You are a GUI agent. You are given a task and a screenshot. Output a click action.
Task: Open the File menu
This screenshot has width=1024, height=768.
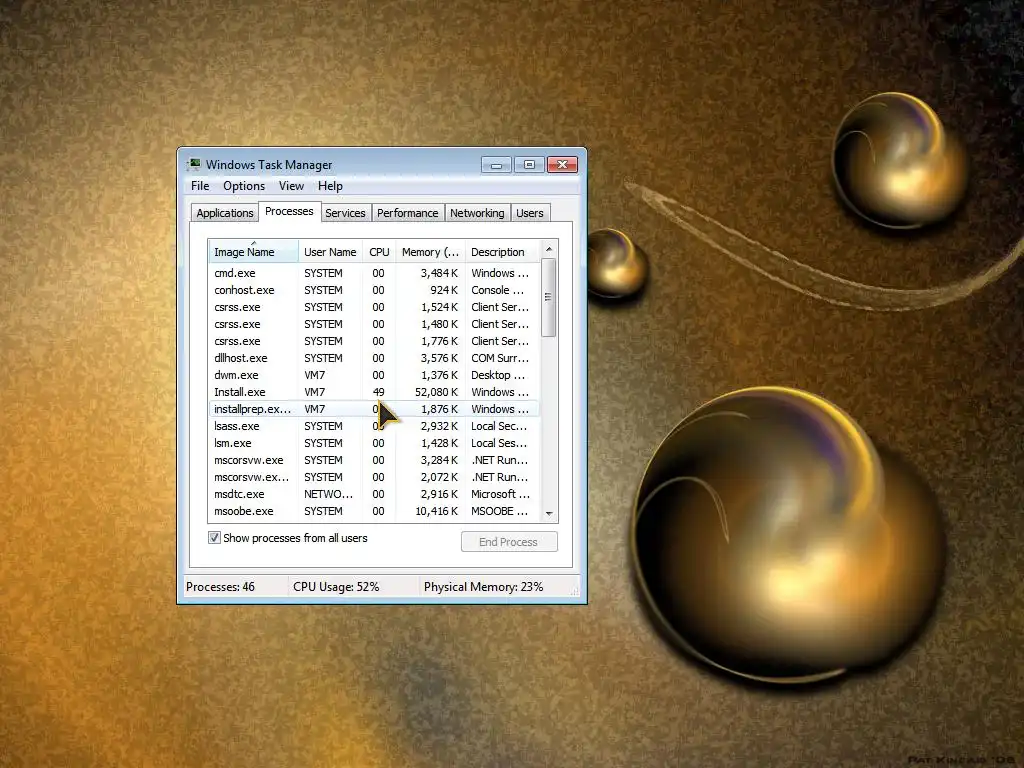200,186
